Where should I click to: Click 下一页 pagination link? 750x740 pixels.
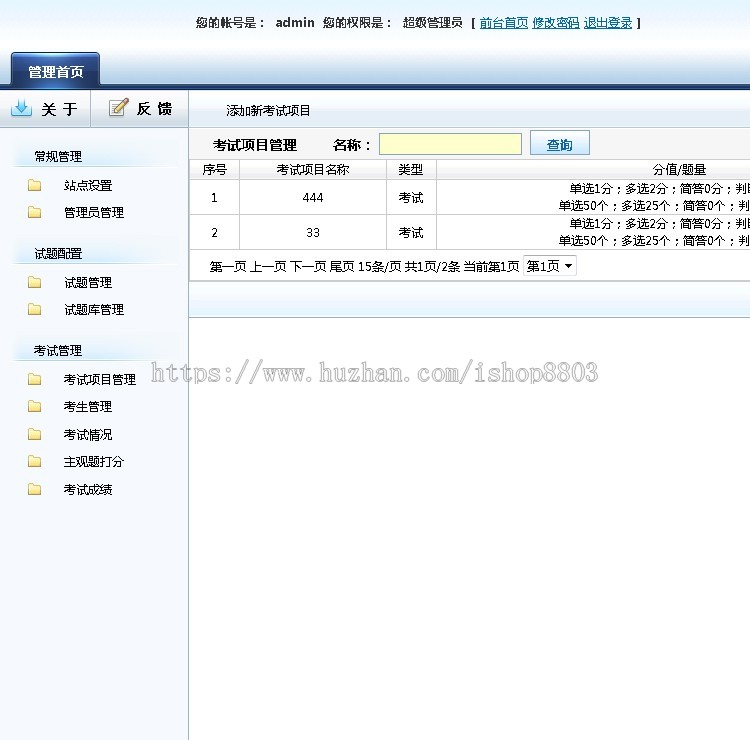point(308,266)
